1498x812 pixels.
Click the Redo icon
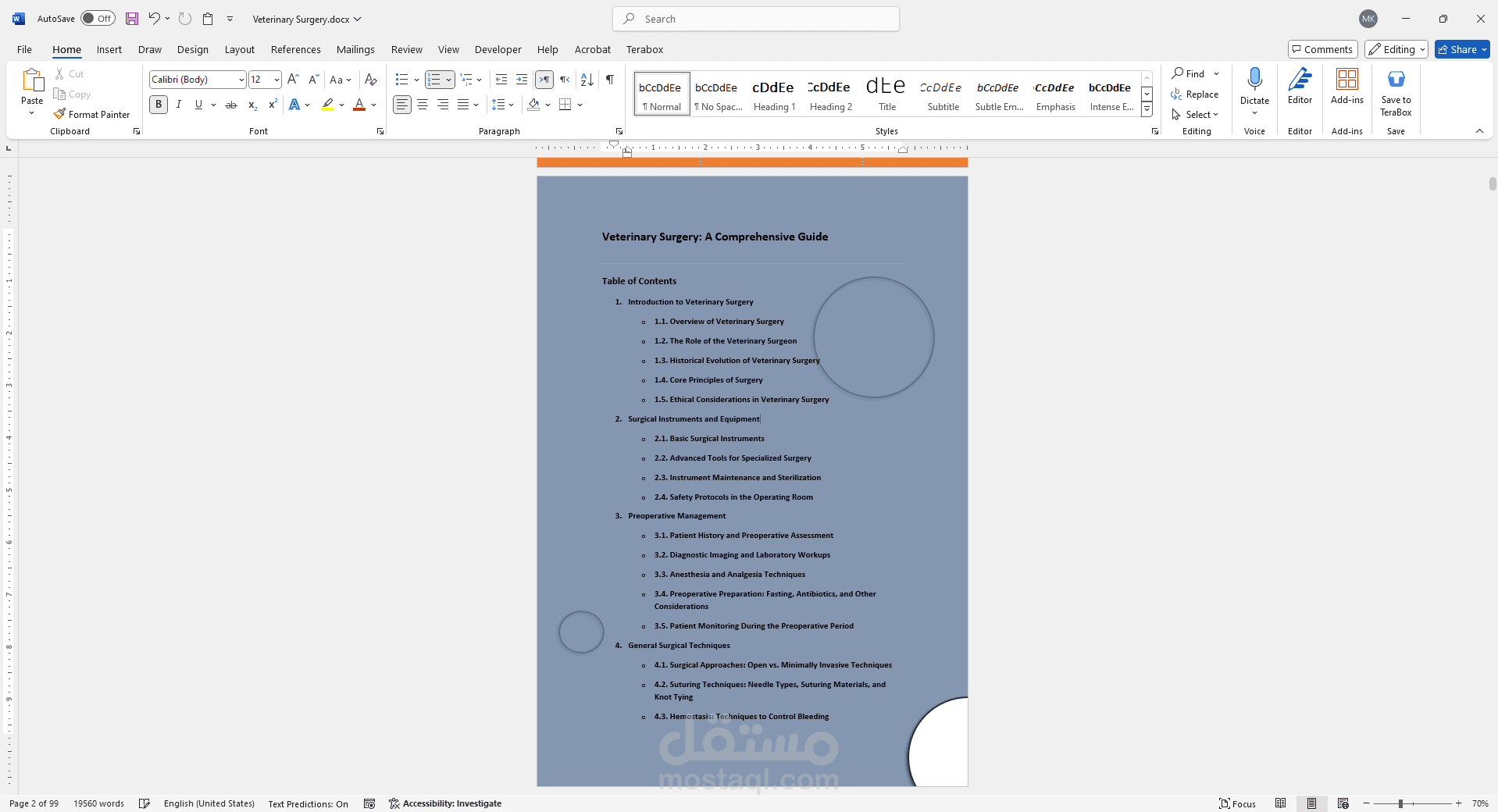click(185, 19)
